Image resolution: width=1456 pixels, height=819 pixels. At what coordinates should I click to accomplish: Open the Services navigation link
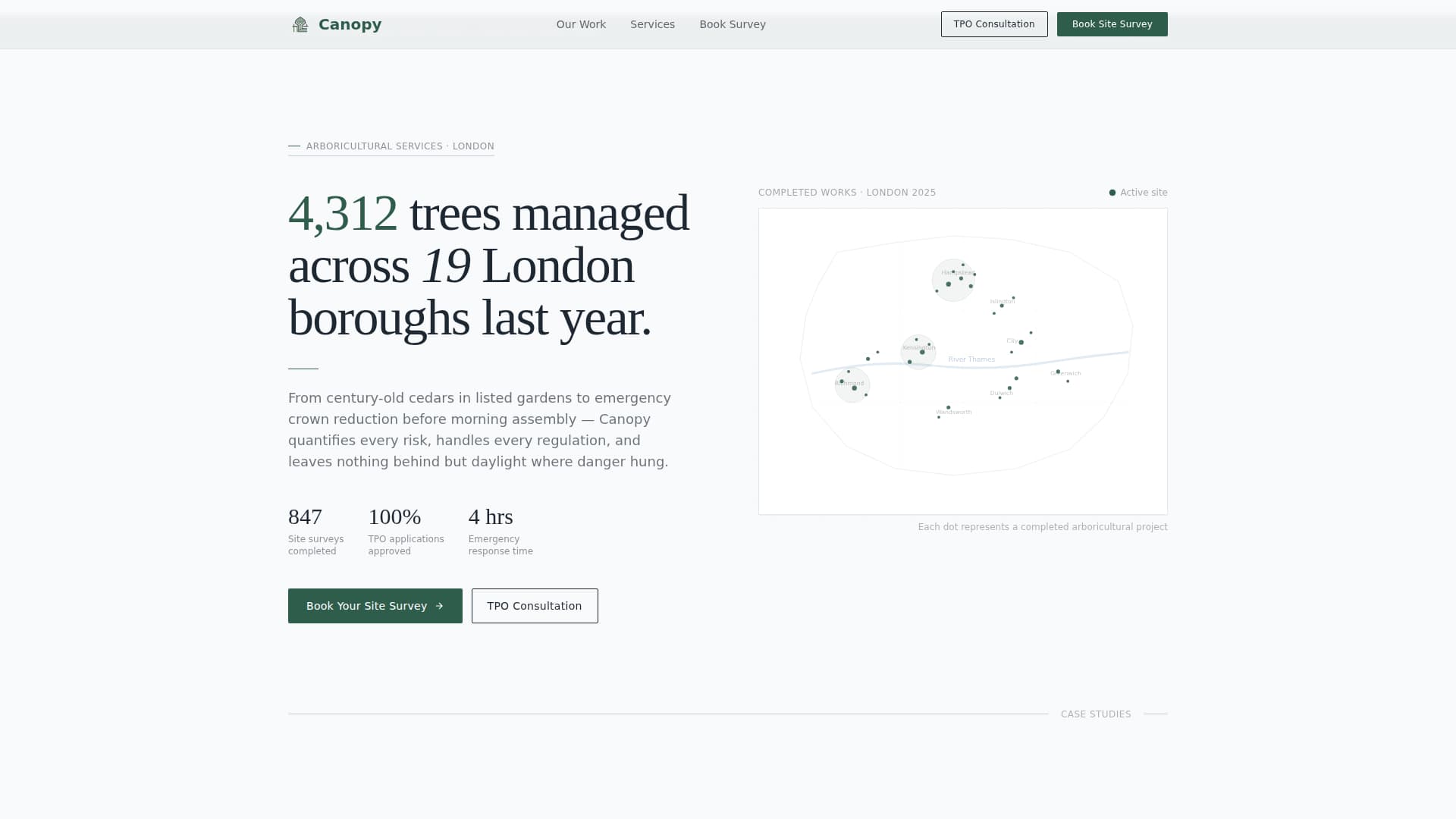[x=652, y=24]
